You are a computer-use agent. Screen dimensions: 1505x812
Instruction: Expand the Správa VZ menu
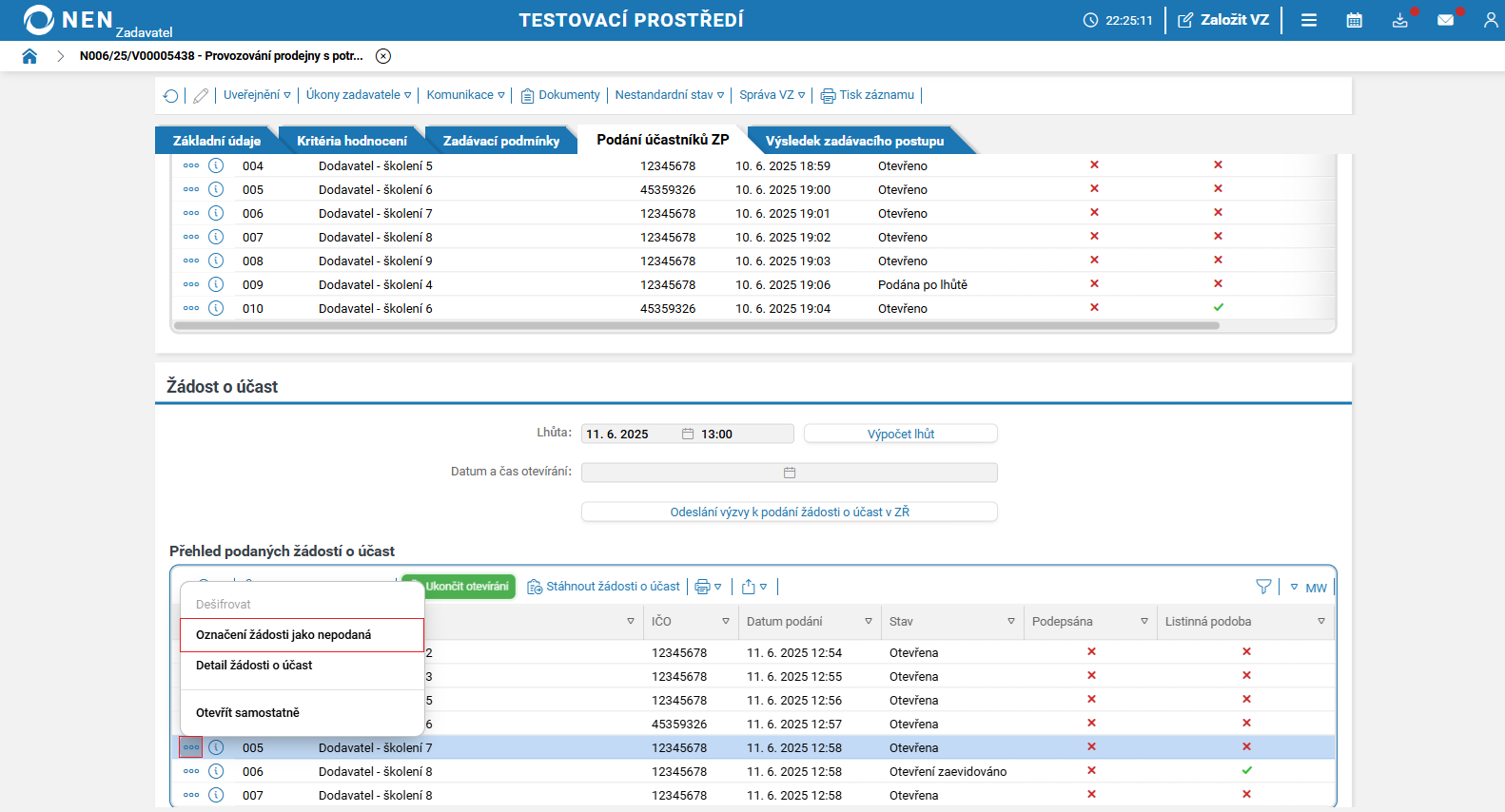(772, 95)
